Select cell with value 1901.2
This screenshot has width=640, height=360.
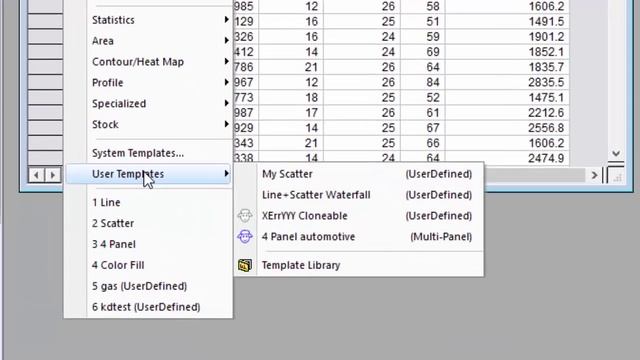pos(507,37)
